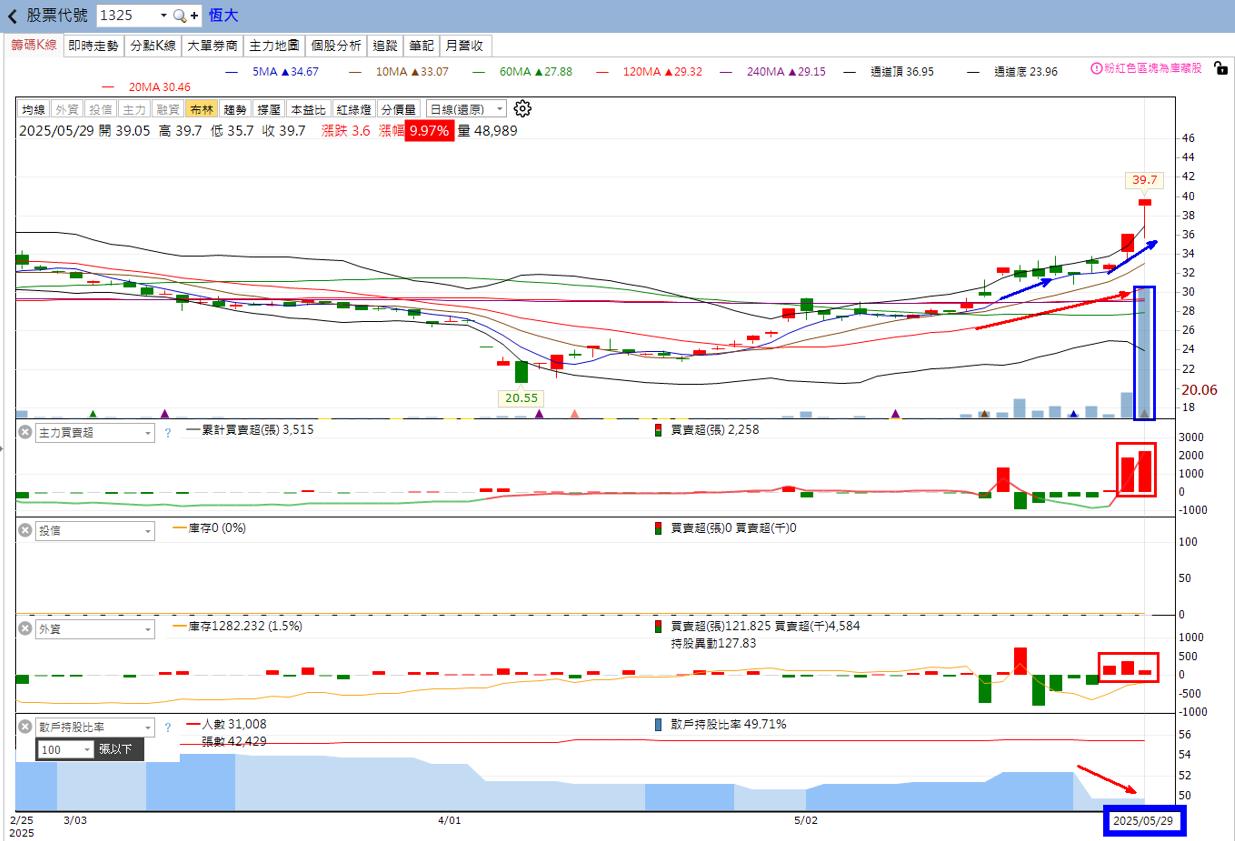1235x841 pixels.
Task: Switch to the 分點K線 tab
Action: coord(153,46)
